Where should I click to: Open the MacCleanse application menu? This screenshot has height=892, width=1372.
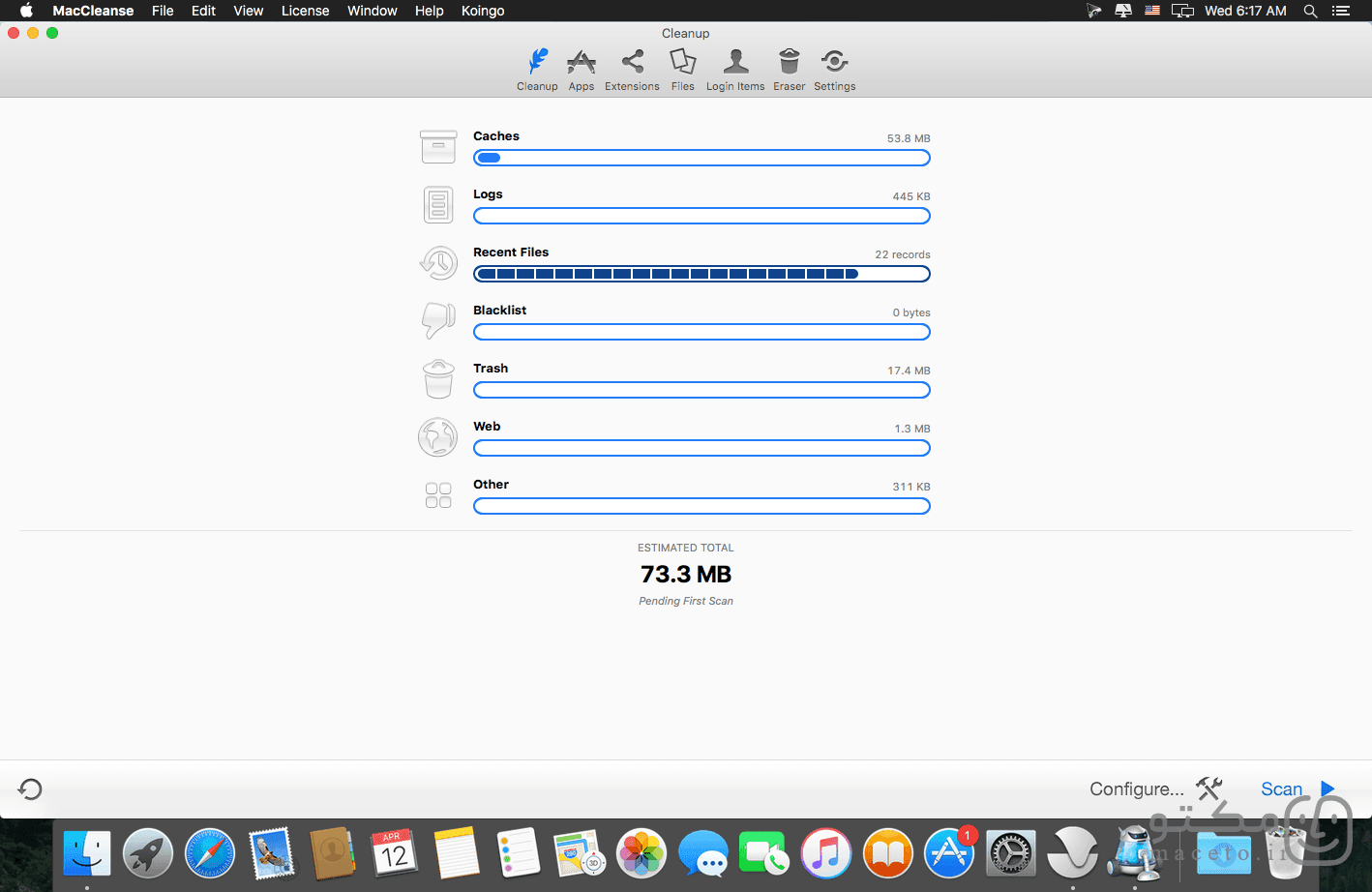click(x=93, y=11)
